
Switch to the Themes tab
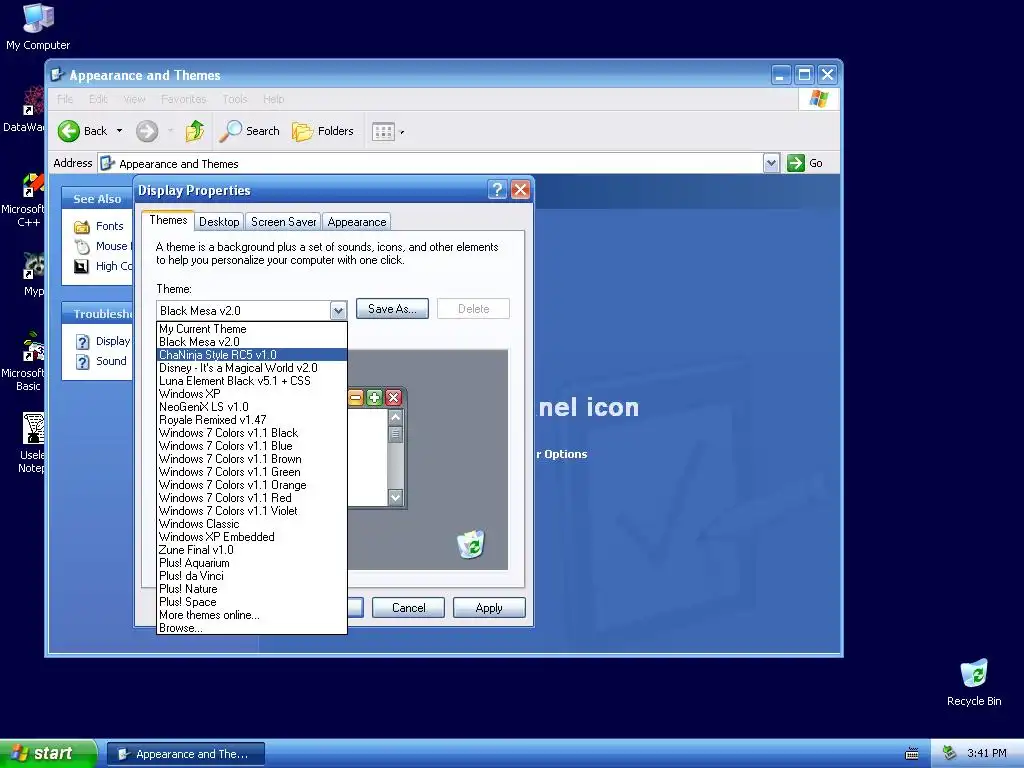[x=168, y=220]
